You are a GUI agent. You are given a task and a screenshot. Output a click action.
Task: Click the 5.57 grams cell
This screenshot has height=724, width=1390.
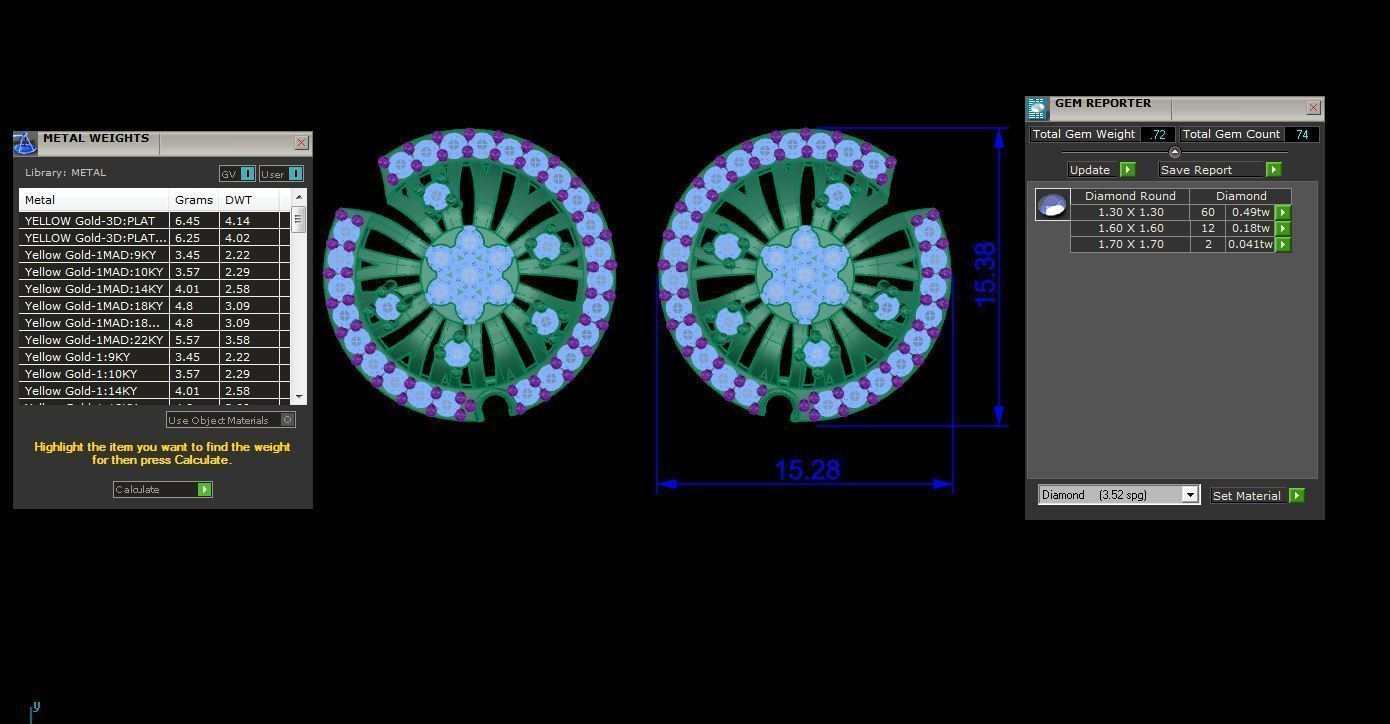[195, 340]
